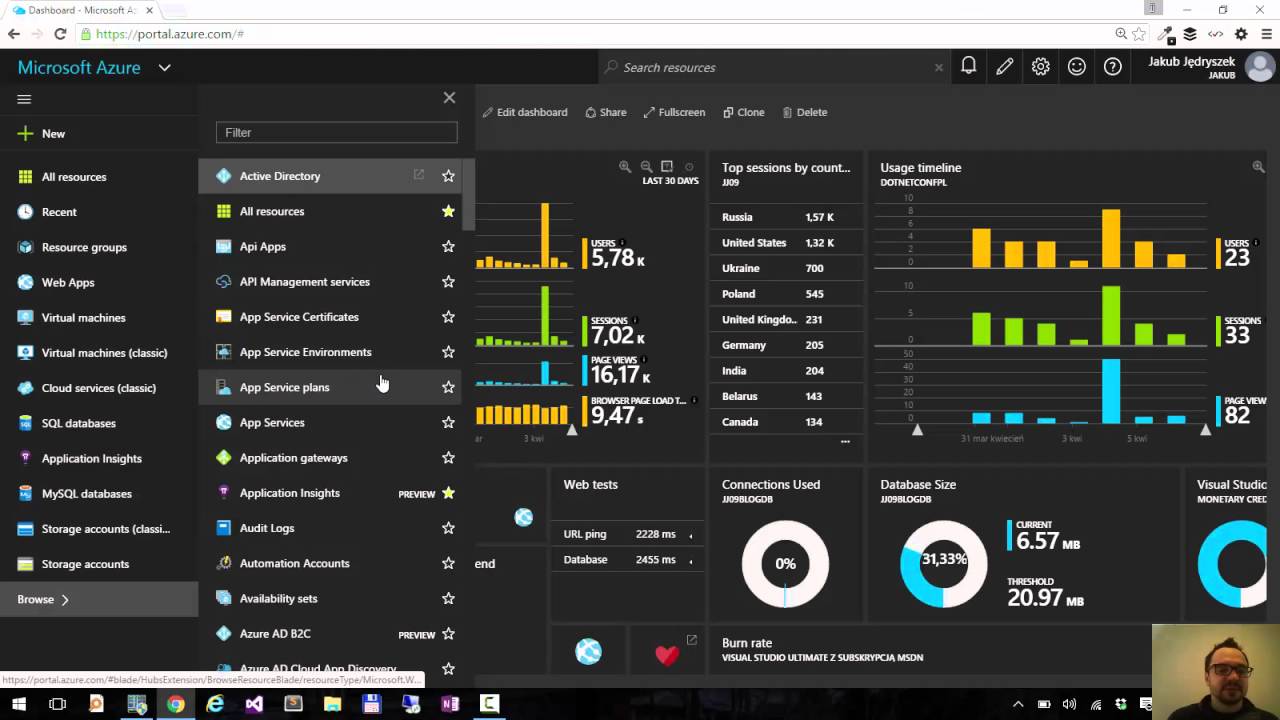The image size is (1280, 720).
Task: Click the SQL databases sidebar icon
Action: (x=26, y=423)
